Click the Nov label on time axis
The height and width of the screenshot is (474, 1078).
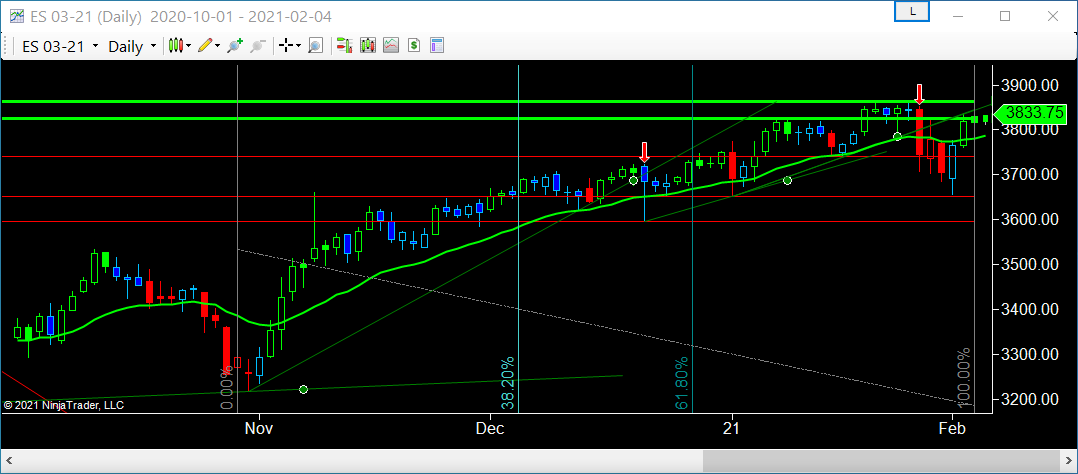point(260,429)
